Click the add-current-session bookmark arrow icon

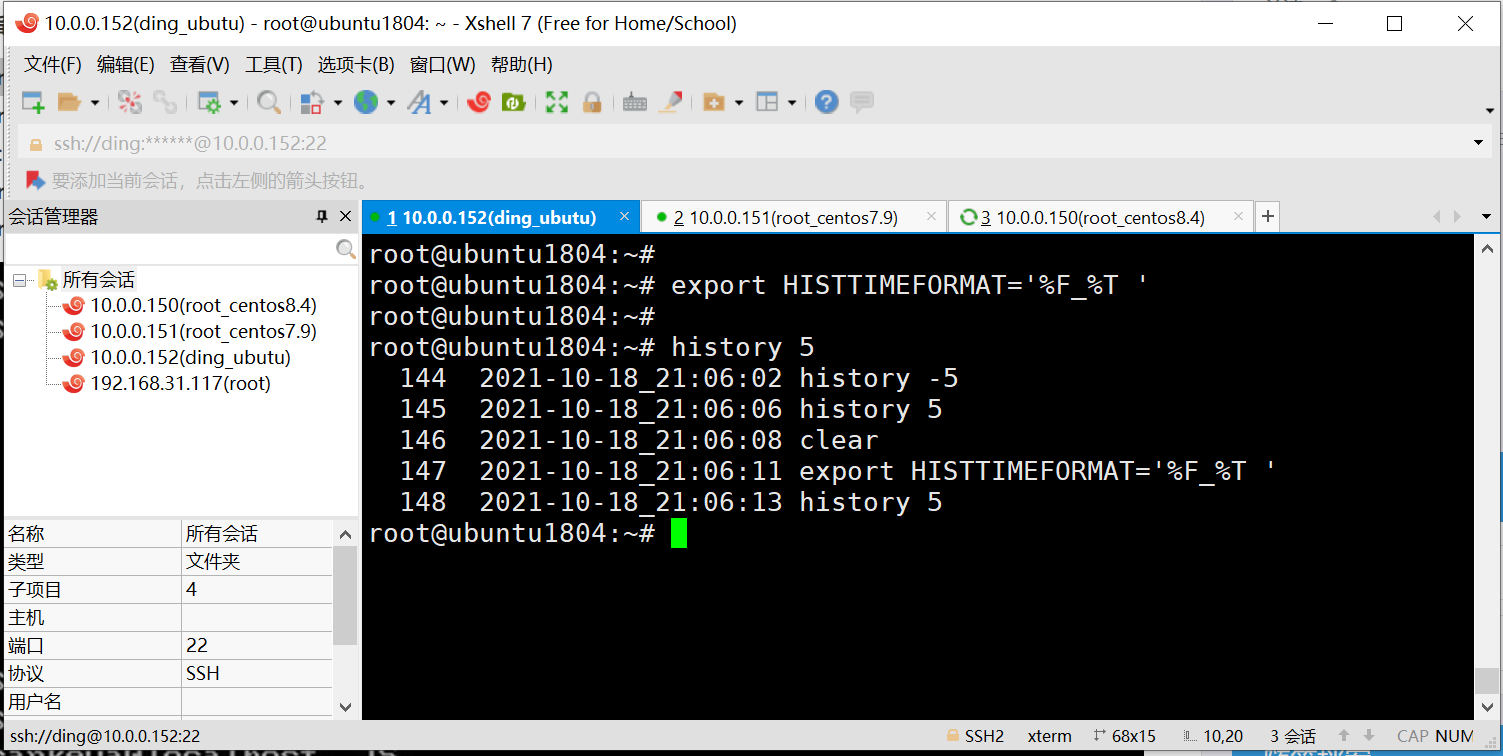[35, 181]
